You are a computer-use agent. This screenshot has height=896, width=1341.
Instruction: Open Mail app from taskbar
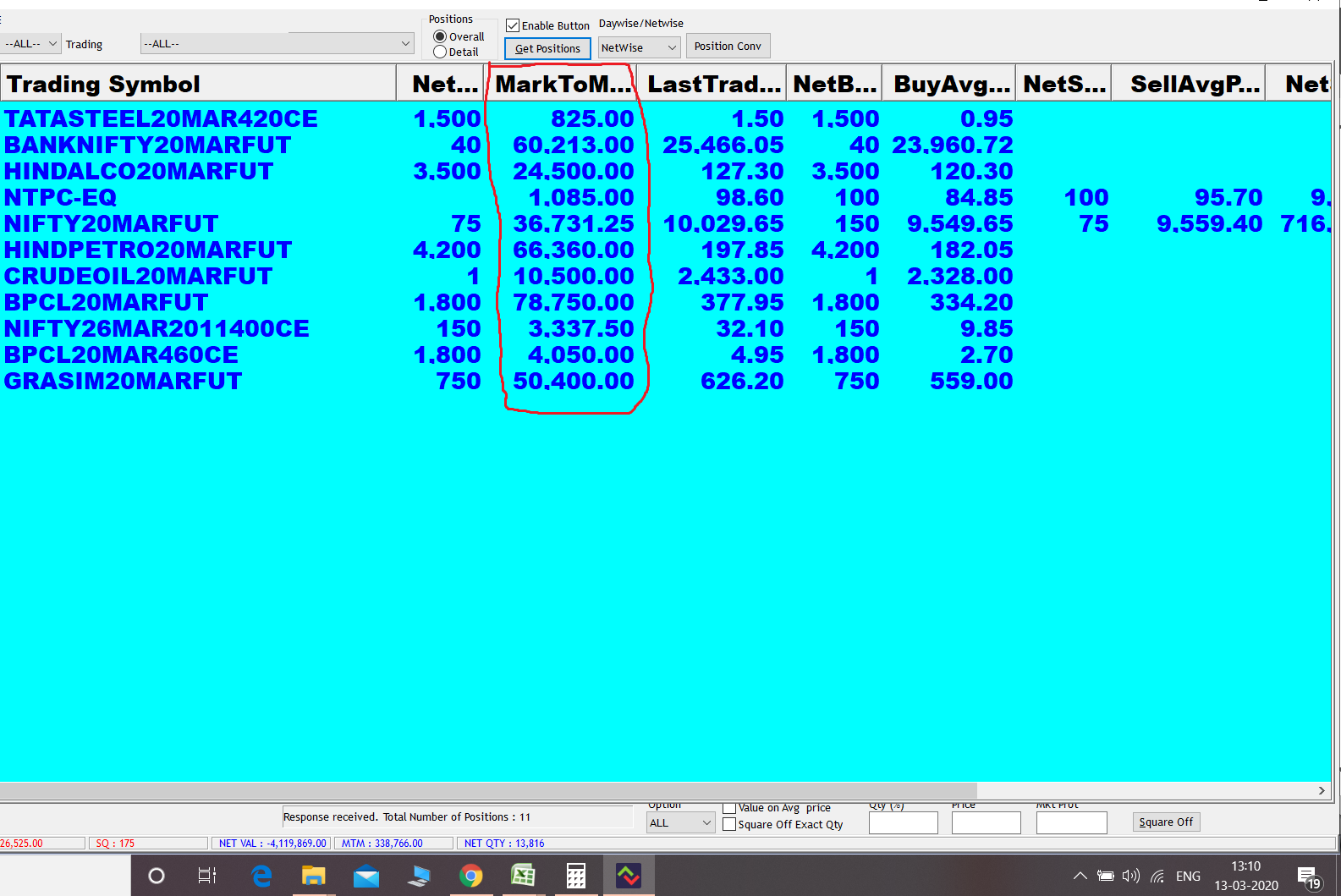tap(366, 876)
